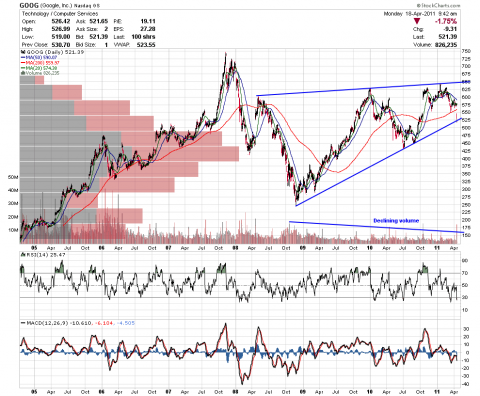Click the 90 level on the RSI axis
The height and width of the screenshot is (396, 480).
click(x=466, y=261)
